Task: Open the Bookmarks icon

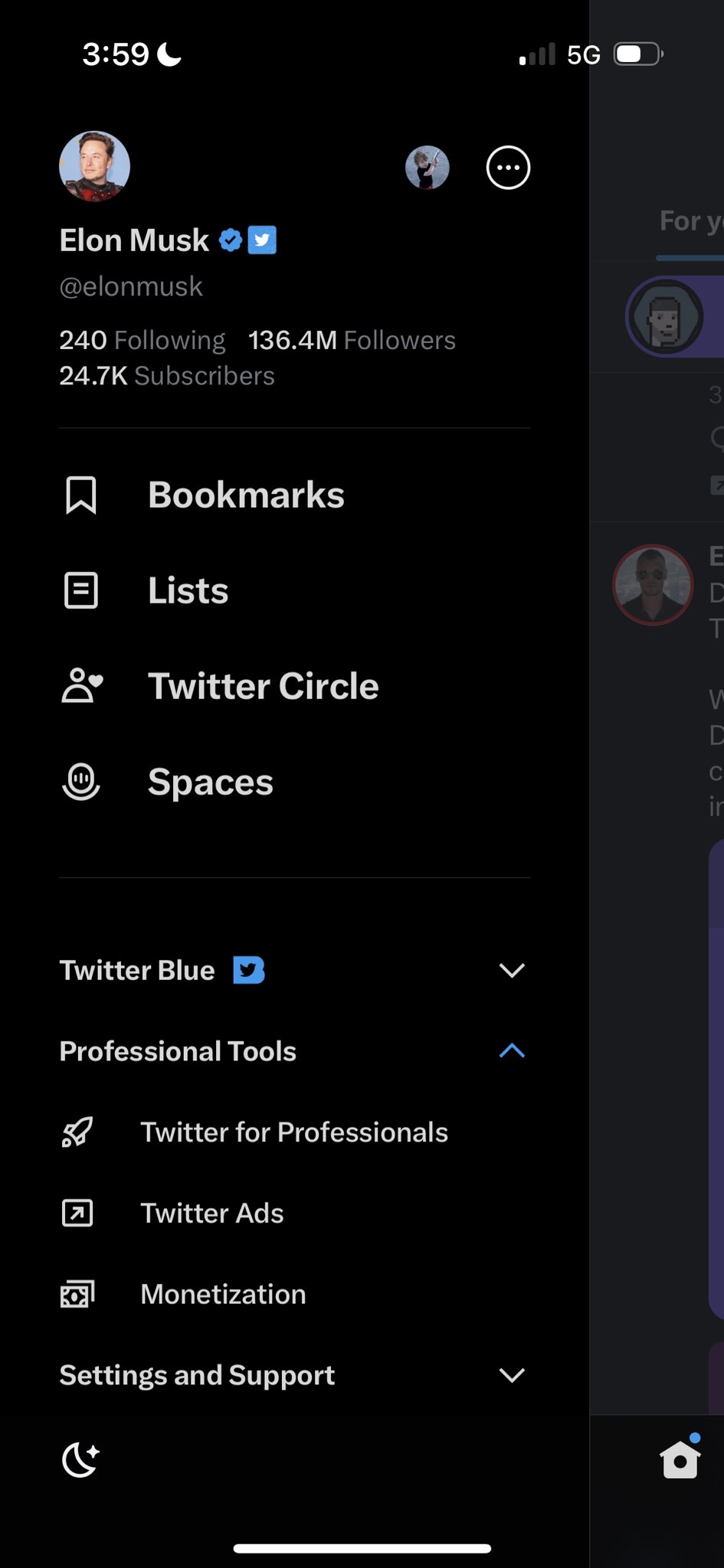Action: pos(80,495)
